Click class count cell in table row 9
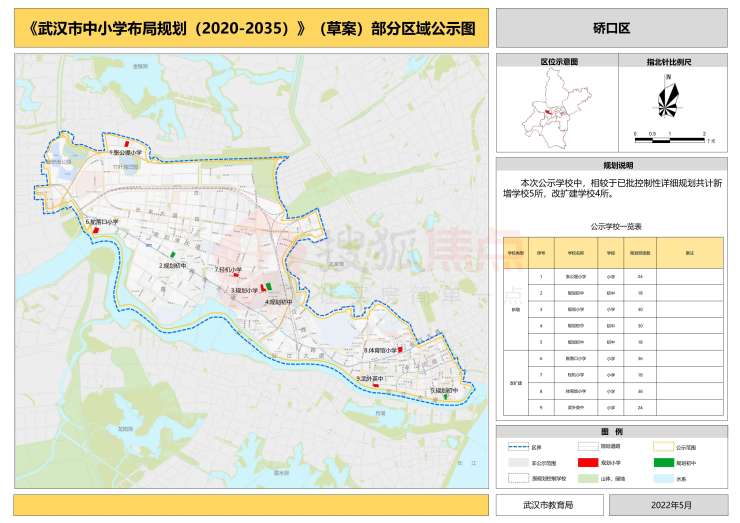This screenshot has height=523, width=740. point(640,407)
